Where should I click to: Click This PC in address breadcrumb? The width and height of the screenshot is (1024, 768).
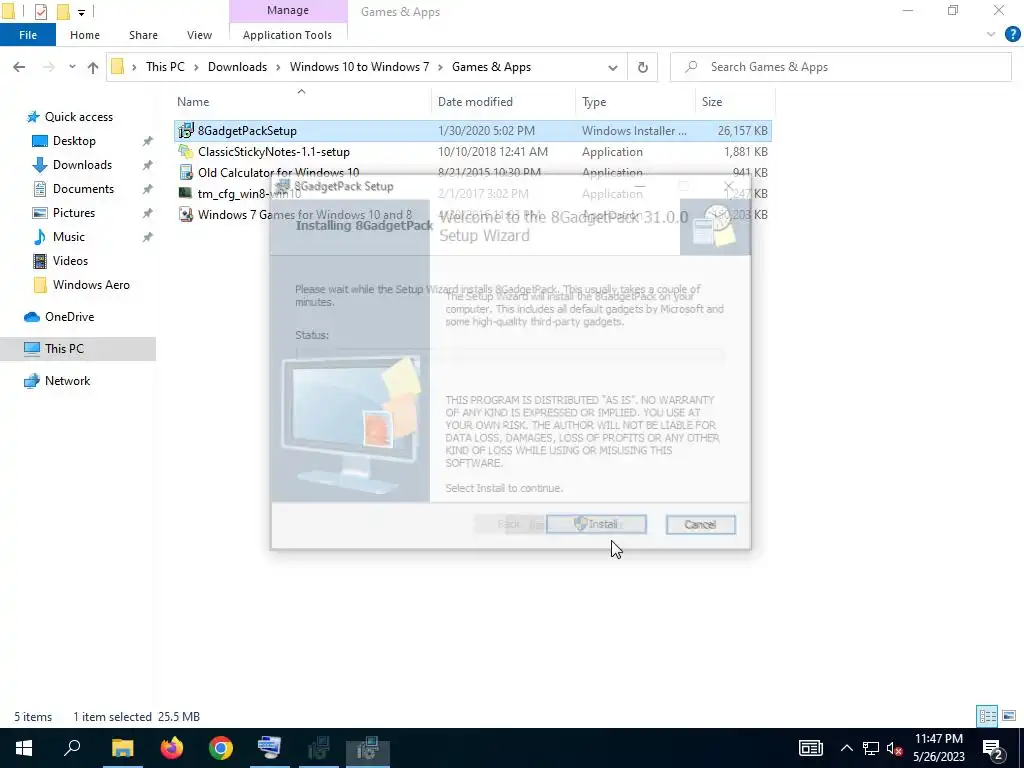165,67
